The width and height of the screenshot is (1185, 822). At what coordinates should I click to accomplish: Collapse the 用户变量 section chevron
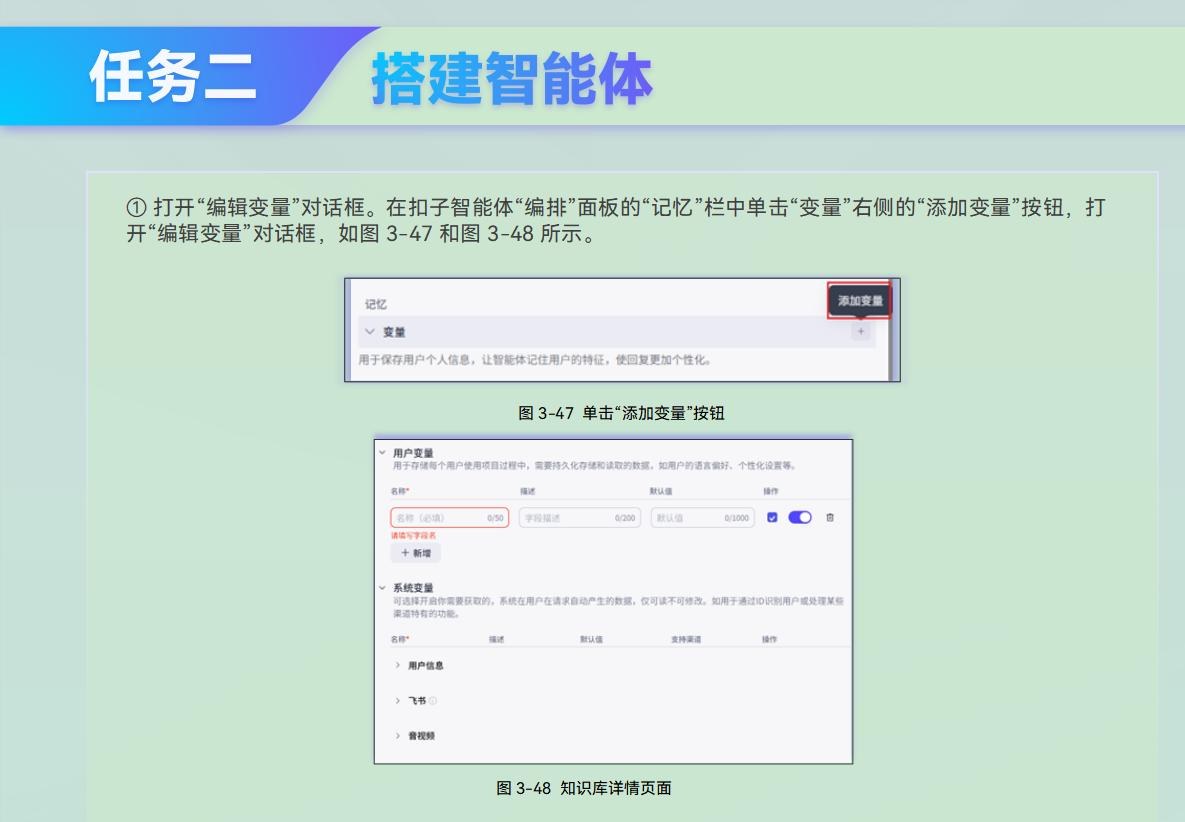click(x=382, y=453)
